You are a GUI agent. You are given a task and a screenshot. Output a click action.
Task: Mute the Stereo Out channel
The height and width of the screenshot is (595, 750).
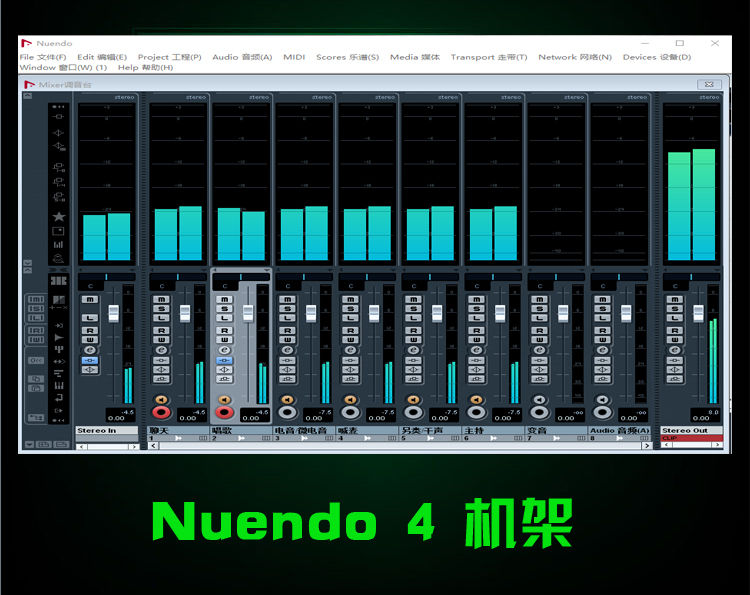click(674, 299)
